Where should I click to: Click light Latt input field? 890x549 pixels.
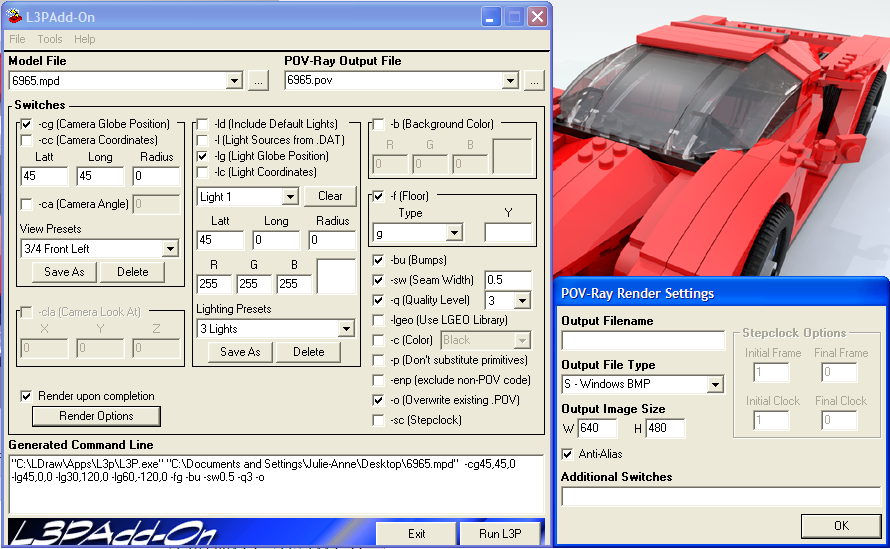[220, 240]
